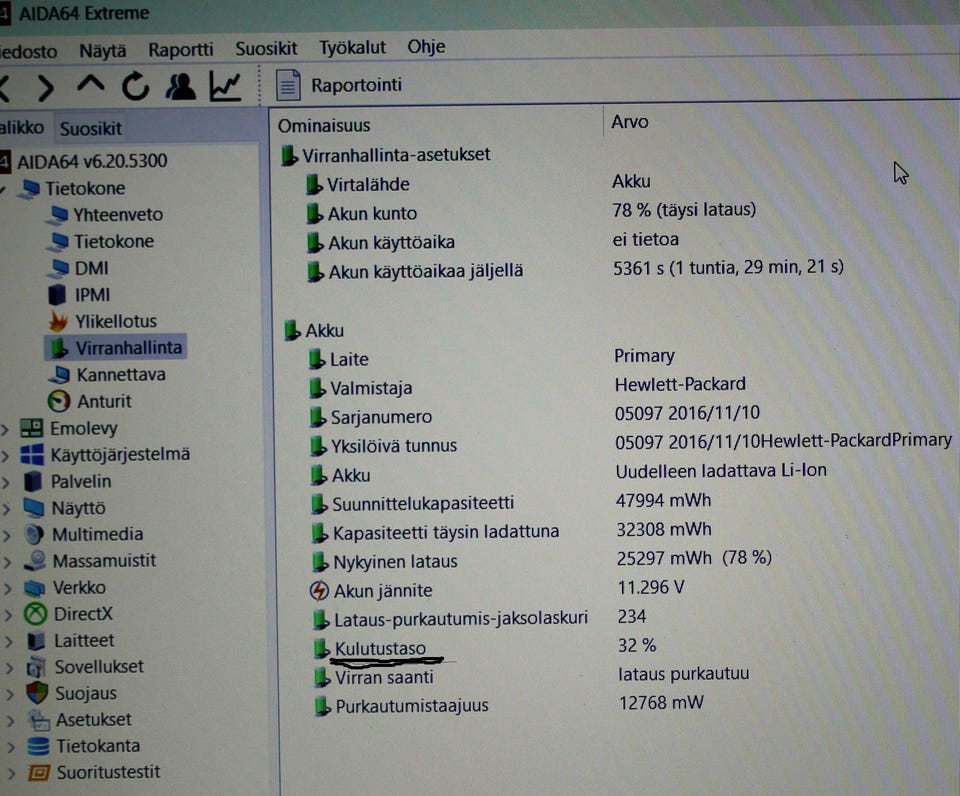960x796 pixels.
Task: Expand the Emolevy node
Action: click(x=6, y=429)
